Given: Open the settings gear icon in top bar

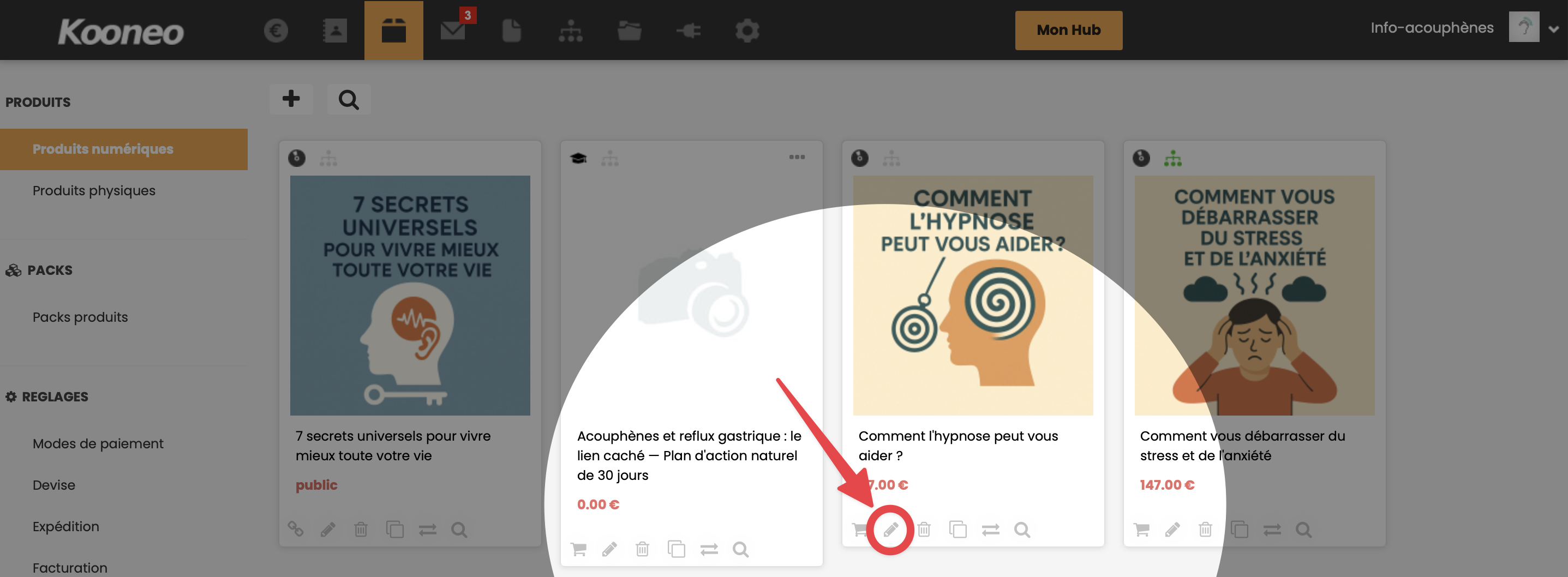Looking at the screenshot, I should point(747,31).
